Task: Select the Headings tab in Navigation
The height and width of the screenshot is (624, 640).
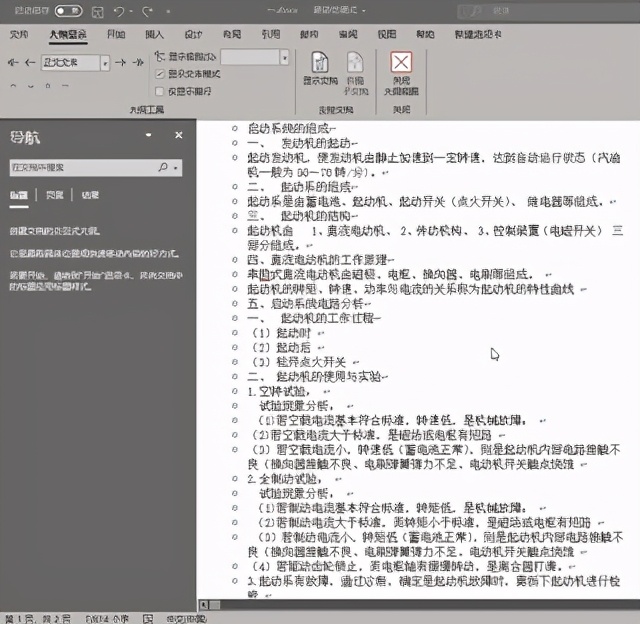Action: 19,195
